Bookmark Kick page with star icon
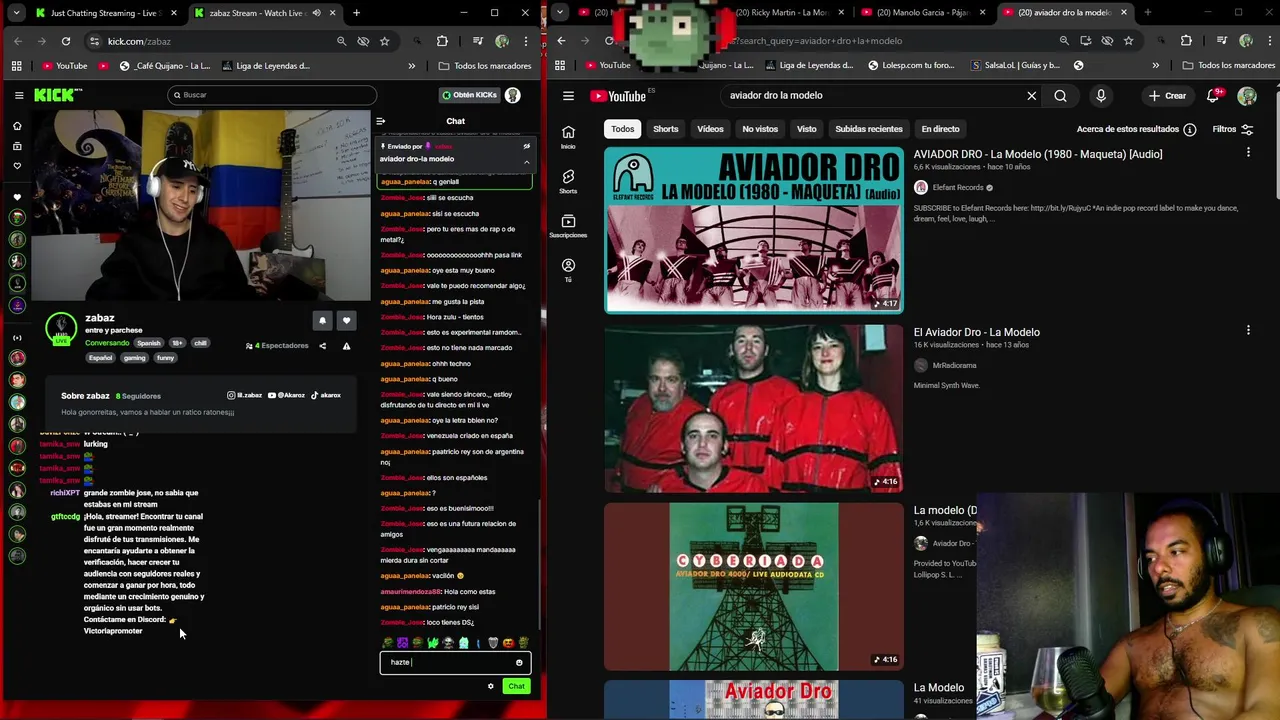 (x=384, y=41)
